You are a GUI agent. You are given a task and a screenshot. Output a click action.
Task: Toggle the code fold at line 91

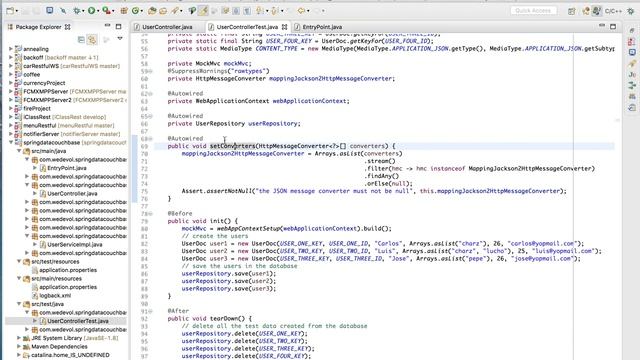[x=151, y=311]
